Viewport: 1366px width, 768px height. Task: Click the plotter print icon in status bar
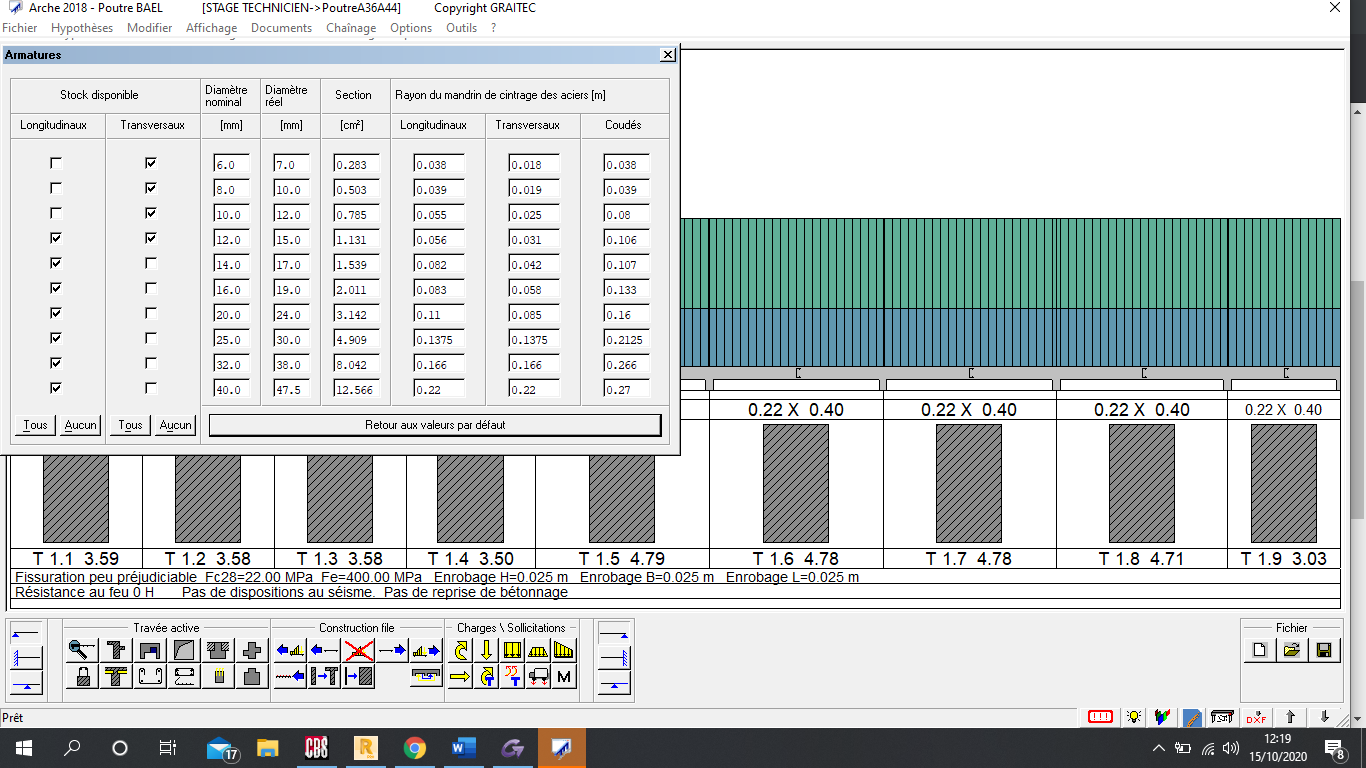[1222, 717]
